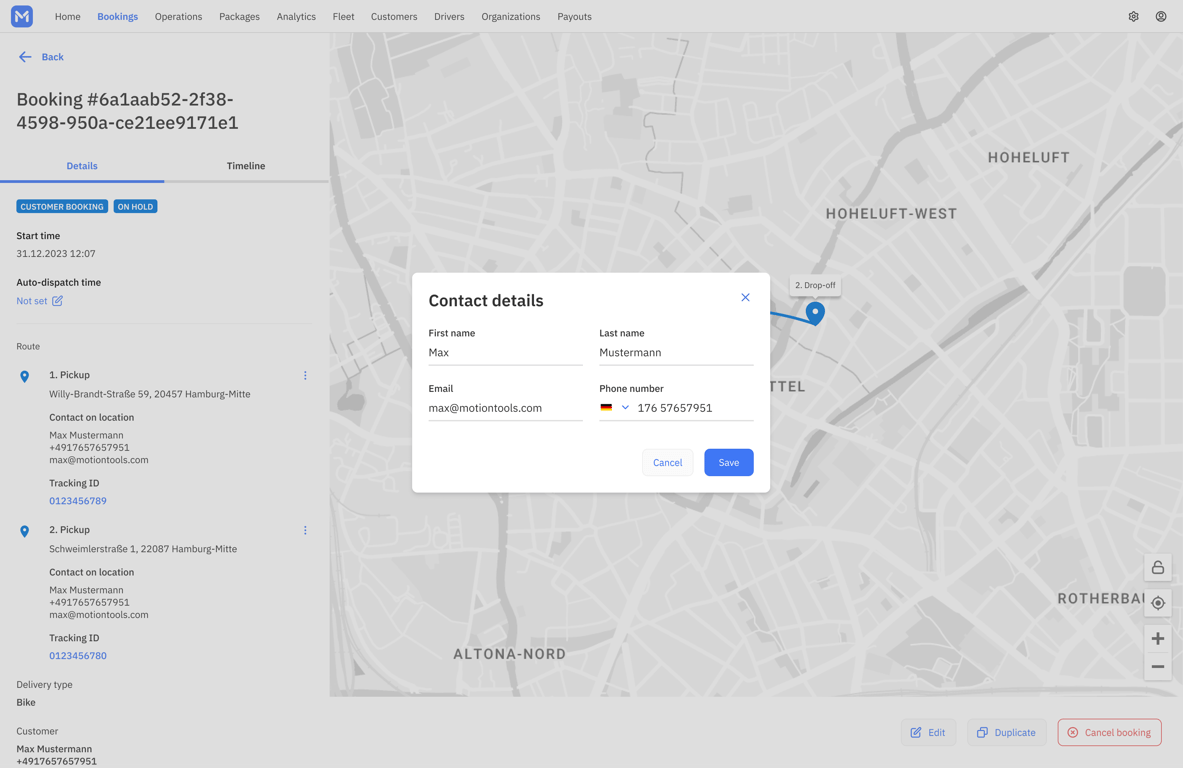This screenshot has width=1183, height=768.
Task: Close the Contact details dialog
Action: (x=745, y=297)
